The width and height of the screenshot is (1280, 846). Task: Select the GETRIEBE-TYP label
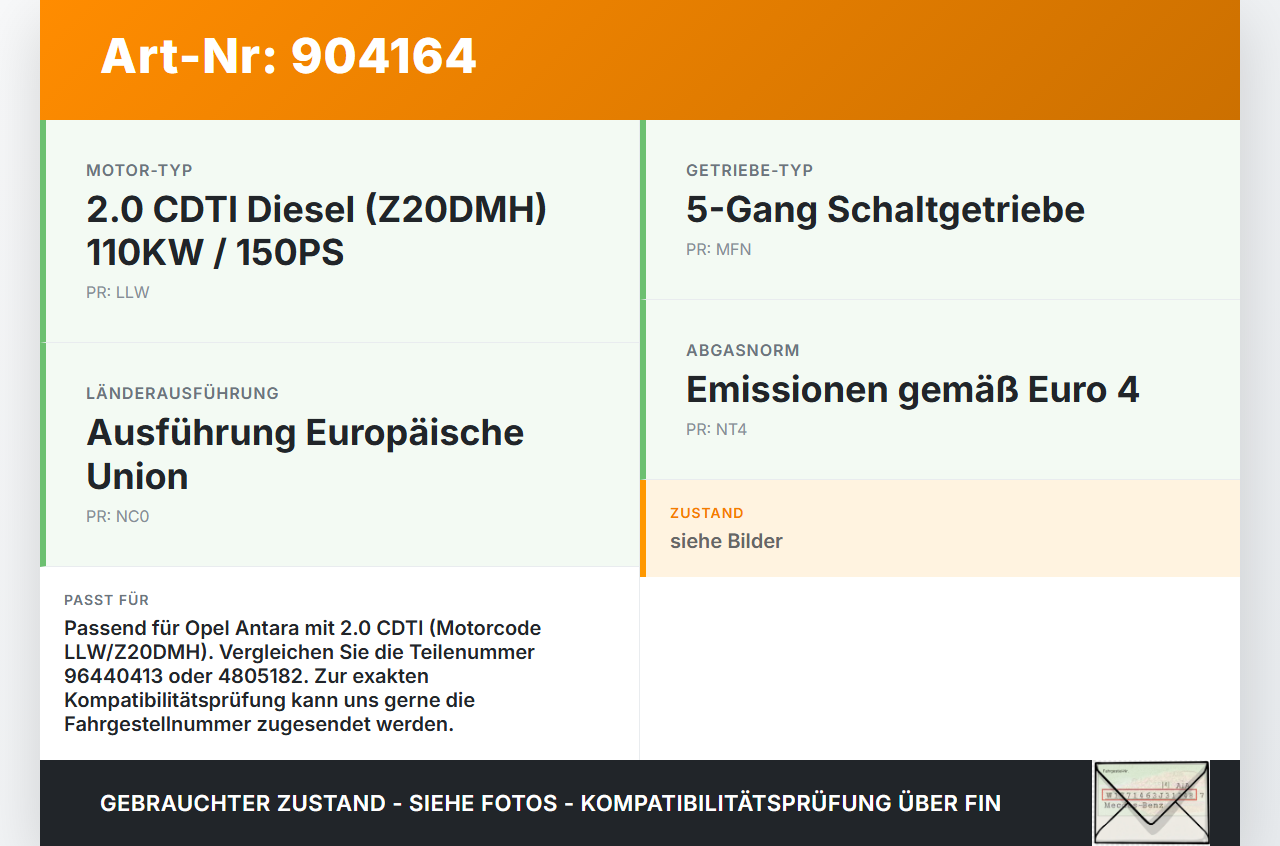point(749,170)
